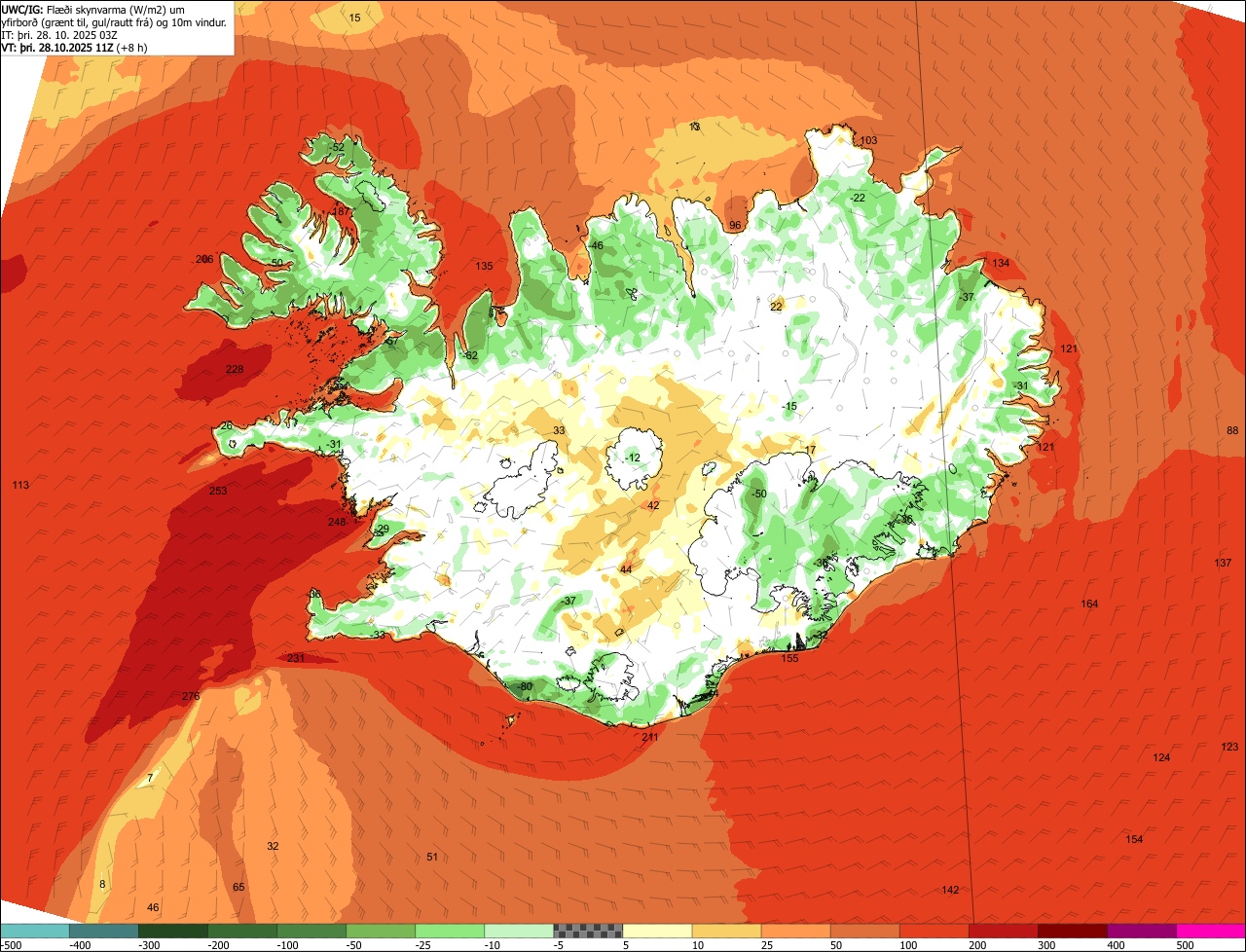Select the value 135 in the northwest bay

click(x=484, y=266)
